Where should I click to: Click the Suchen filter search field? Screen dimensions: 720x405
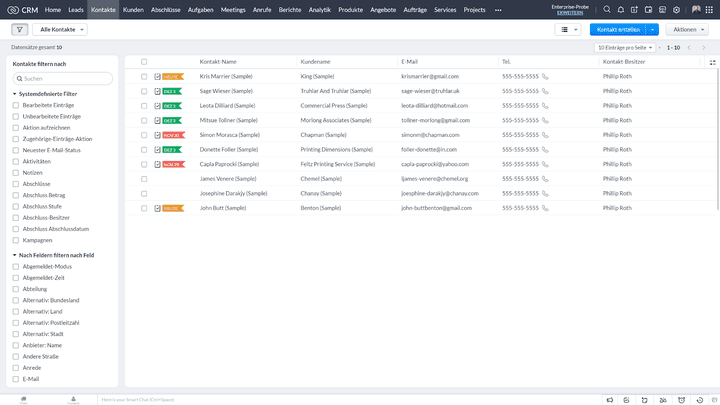tap(65, 78)
